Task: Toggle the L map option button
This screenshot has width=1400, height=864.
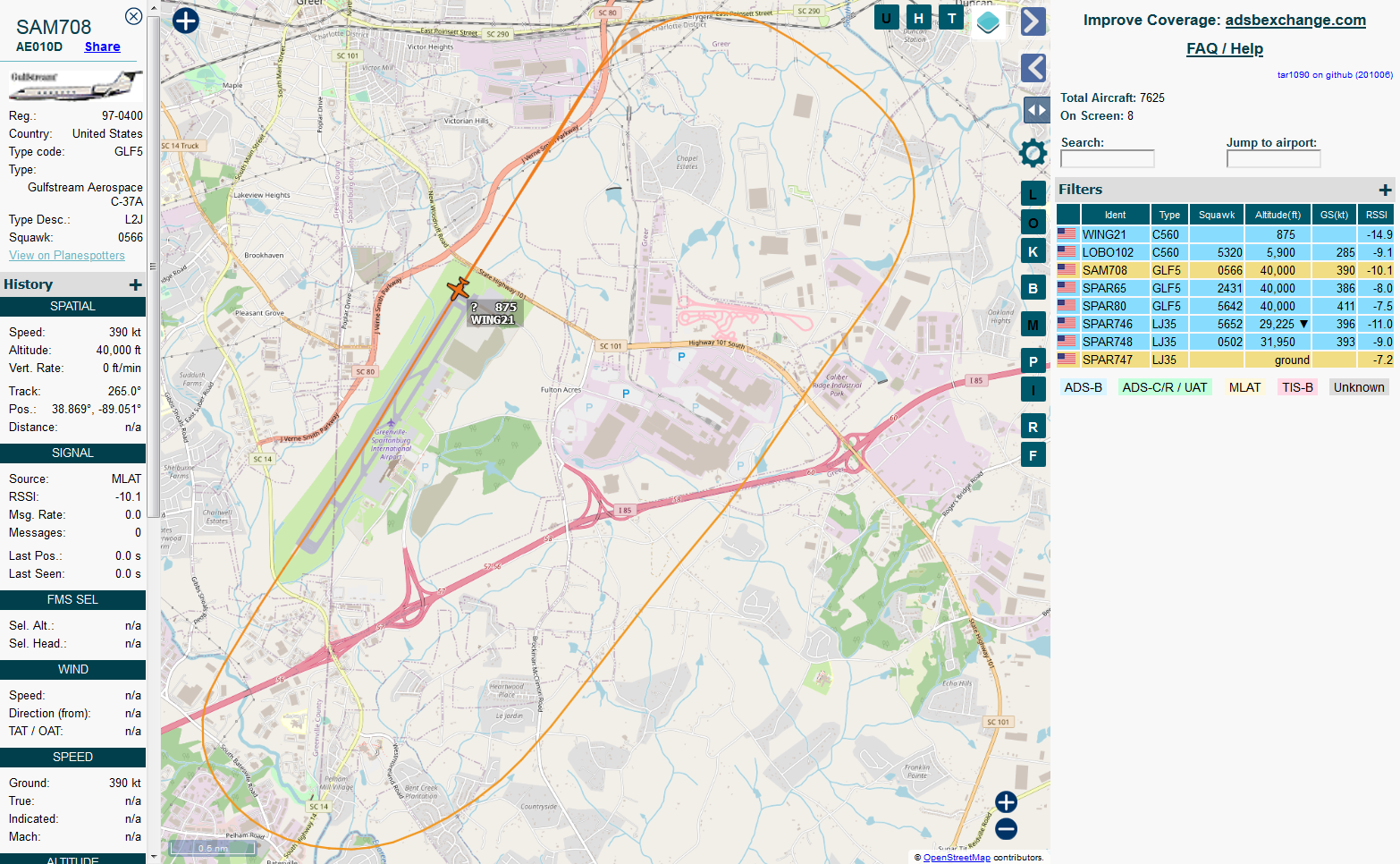Action: point(1033,193)
